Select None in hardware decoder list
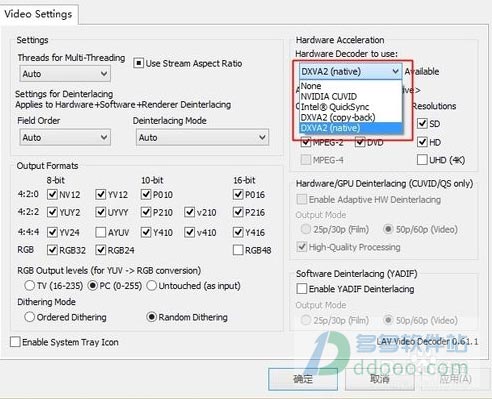 pos(351,86)
